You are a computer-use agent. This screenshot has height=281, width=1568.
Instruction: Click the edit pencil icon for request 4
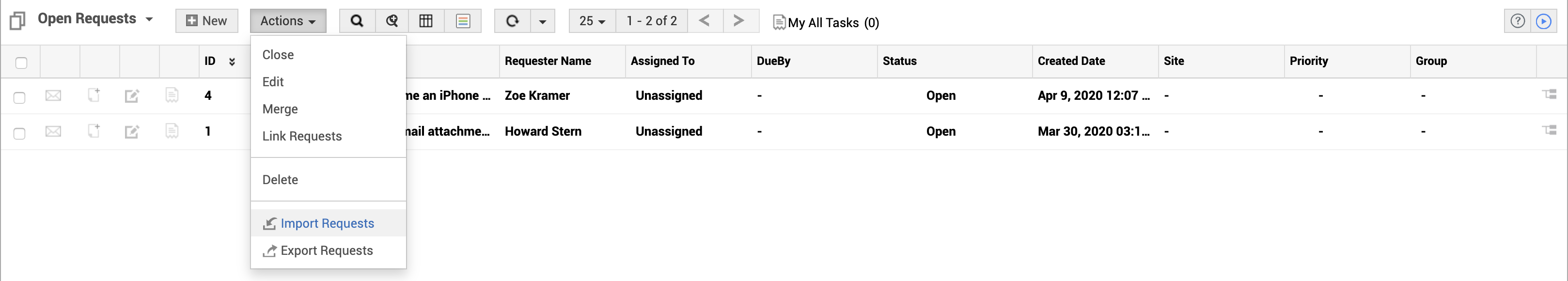point(132,96)
